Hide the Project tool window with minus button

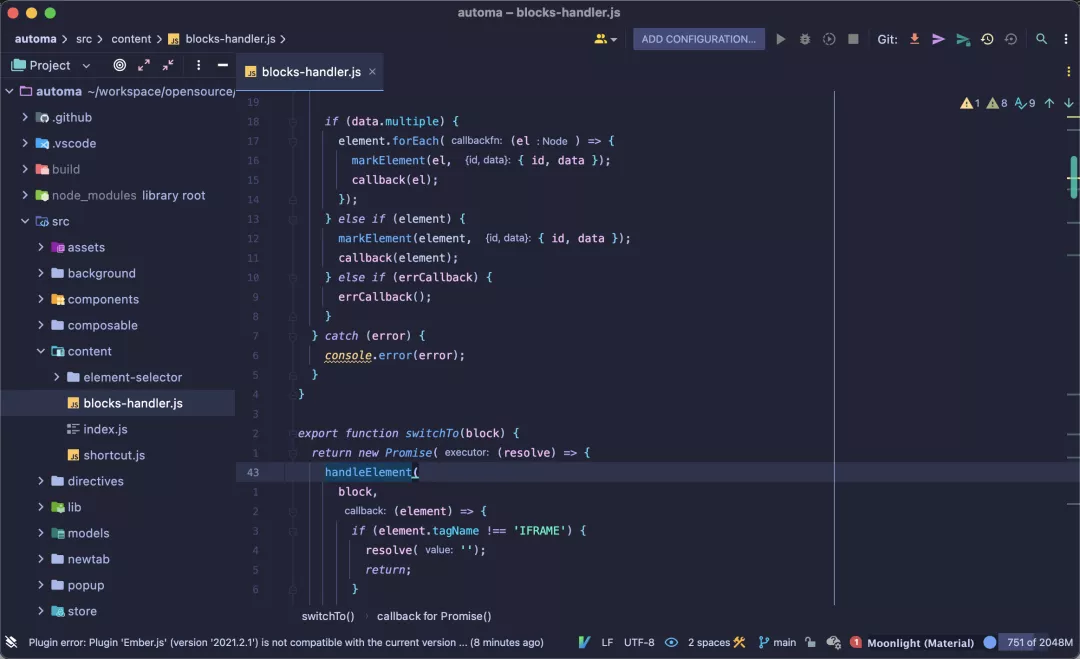tap(223, 65)
